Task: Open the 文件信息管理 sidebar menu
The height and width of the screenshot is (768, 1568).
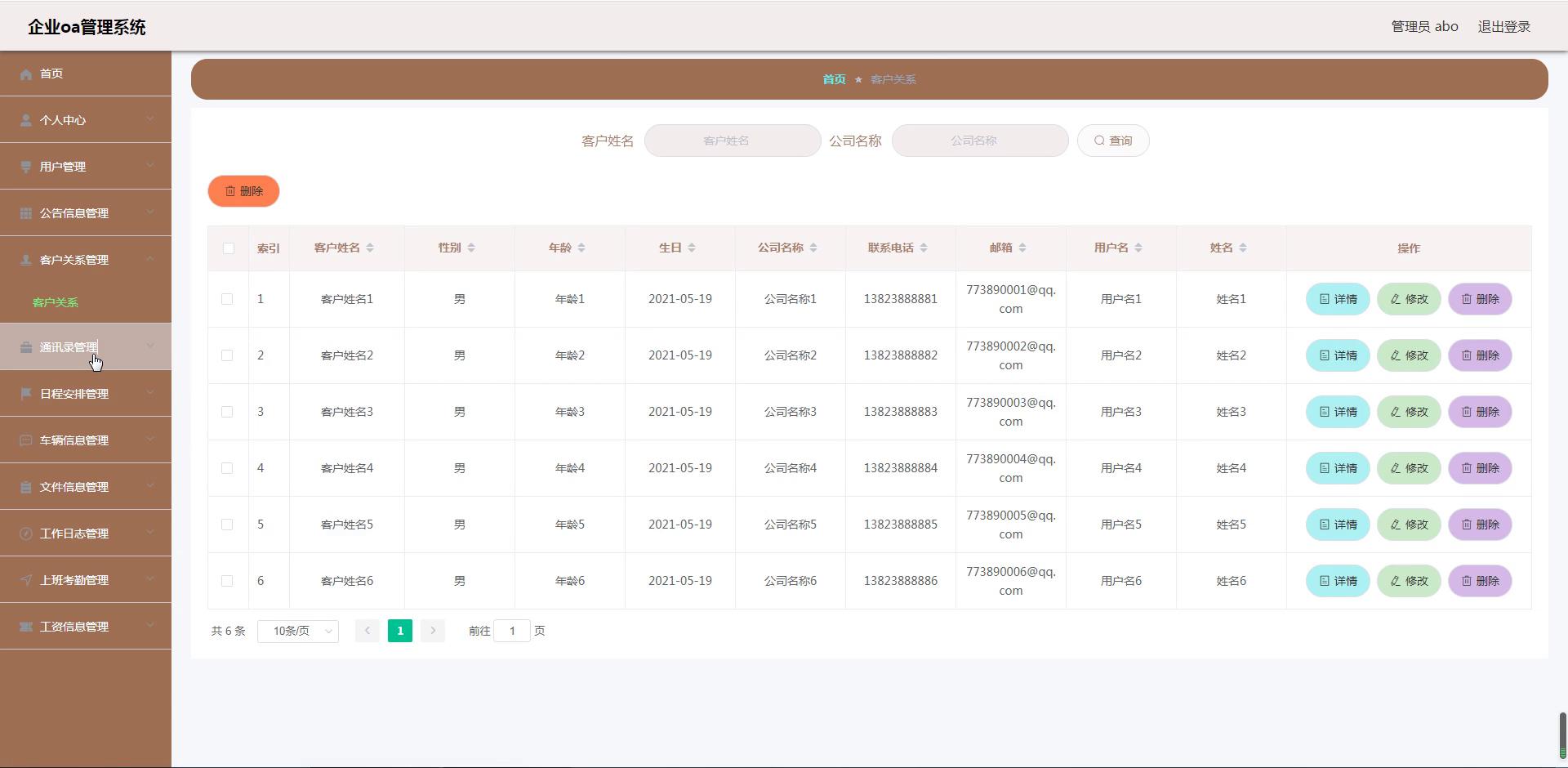Action: (x=74, y=487)
